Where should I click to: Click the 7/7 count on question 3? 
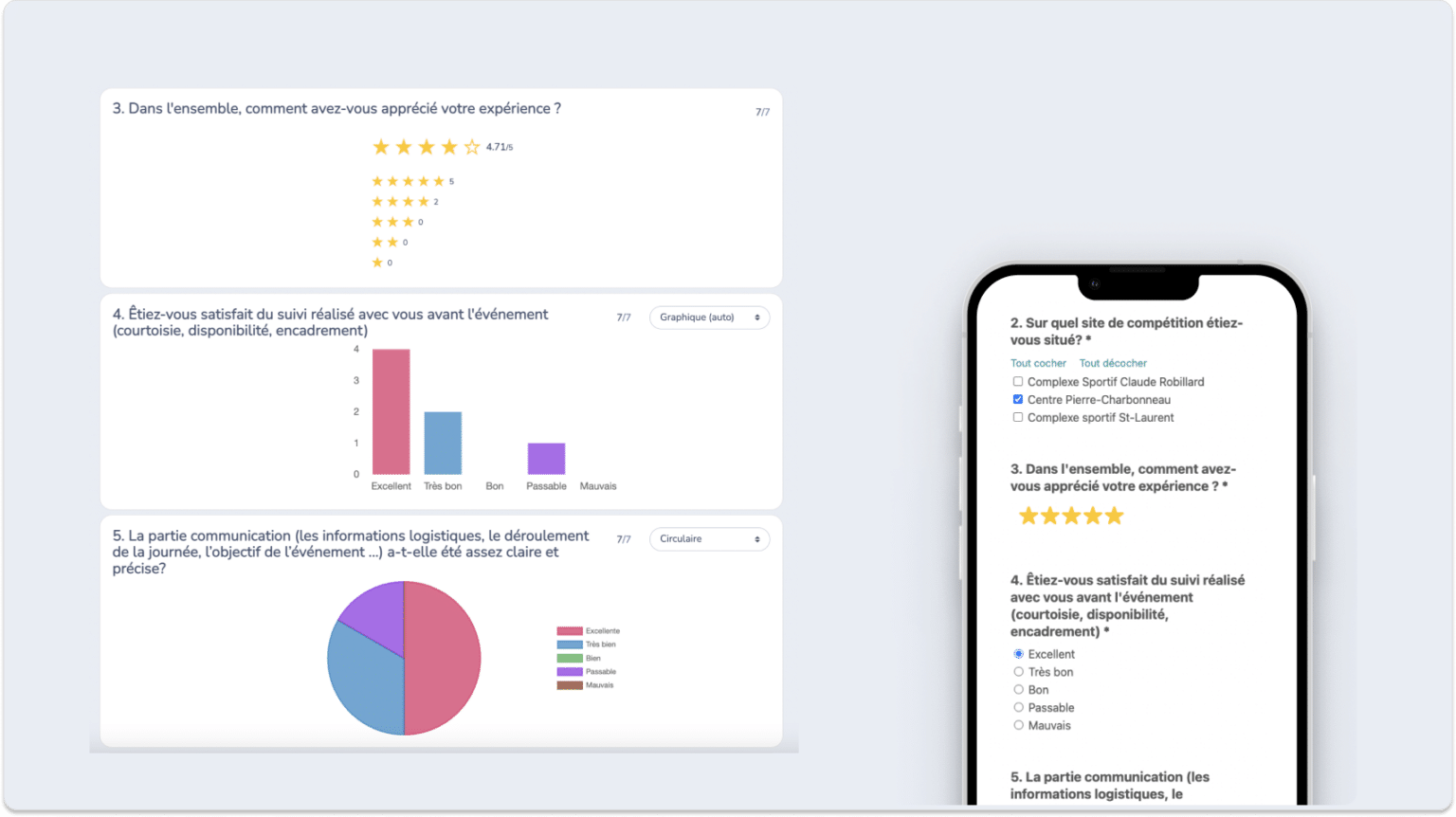[x=762, y=112]
